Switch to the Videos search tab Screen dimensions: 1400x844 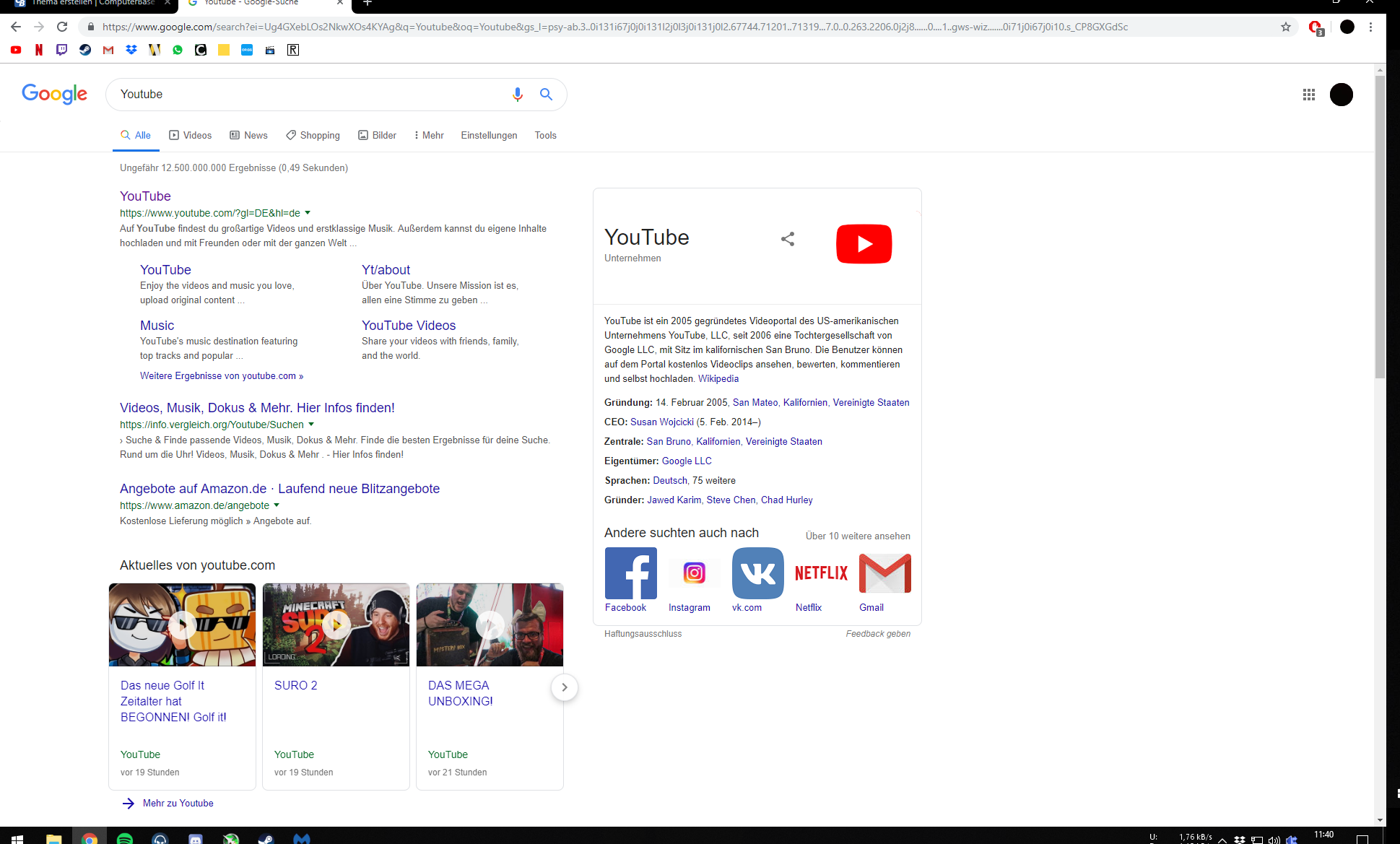[x=191, y=135]
